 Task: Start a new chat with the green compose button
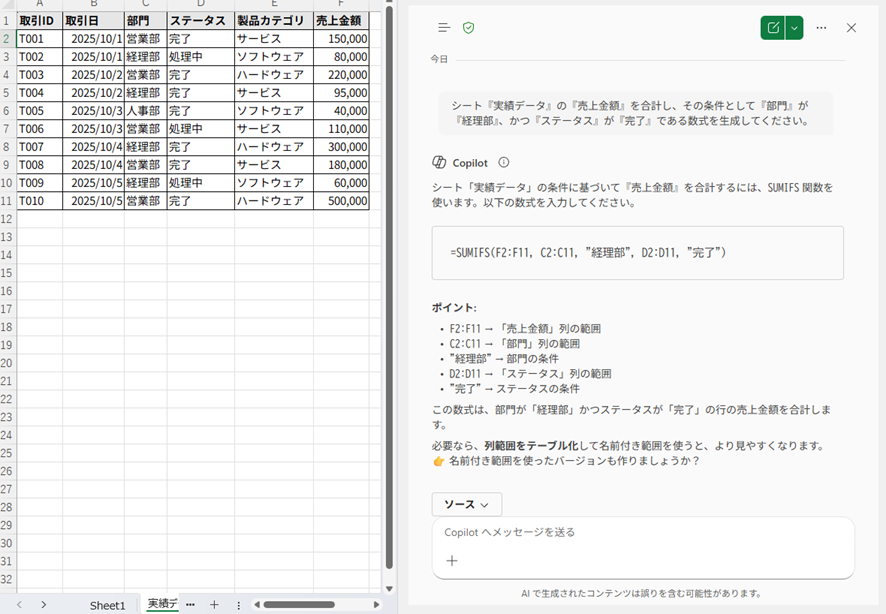772,28
